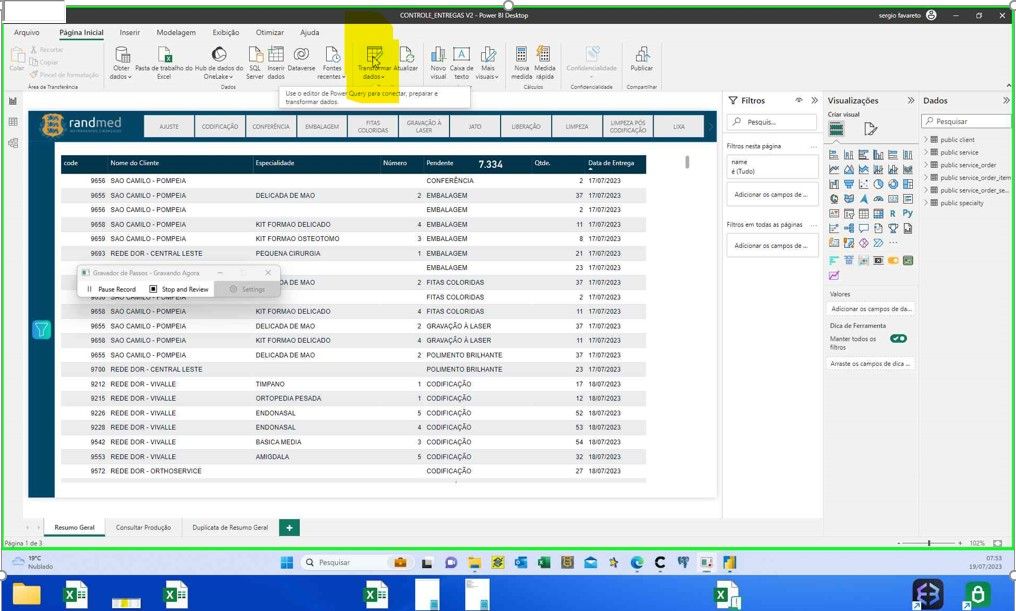Image resolution: width=1016 pixels, height=611 pixels.
Task: Open the Arquivo menu
Action: 27,32
